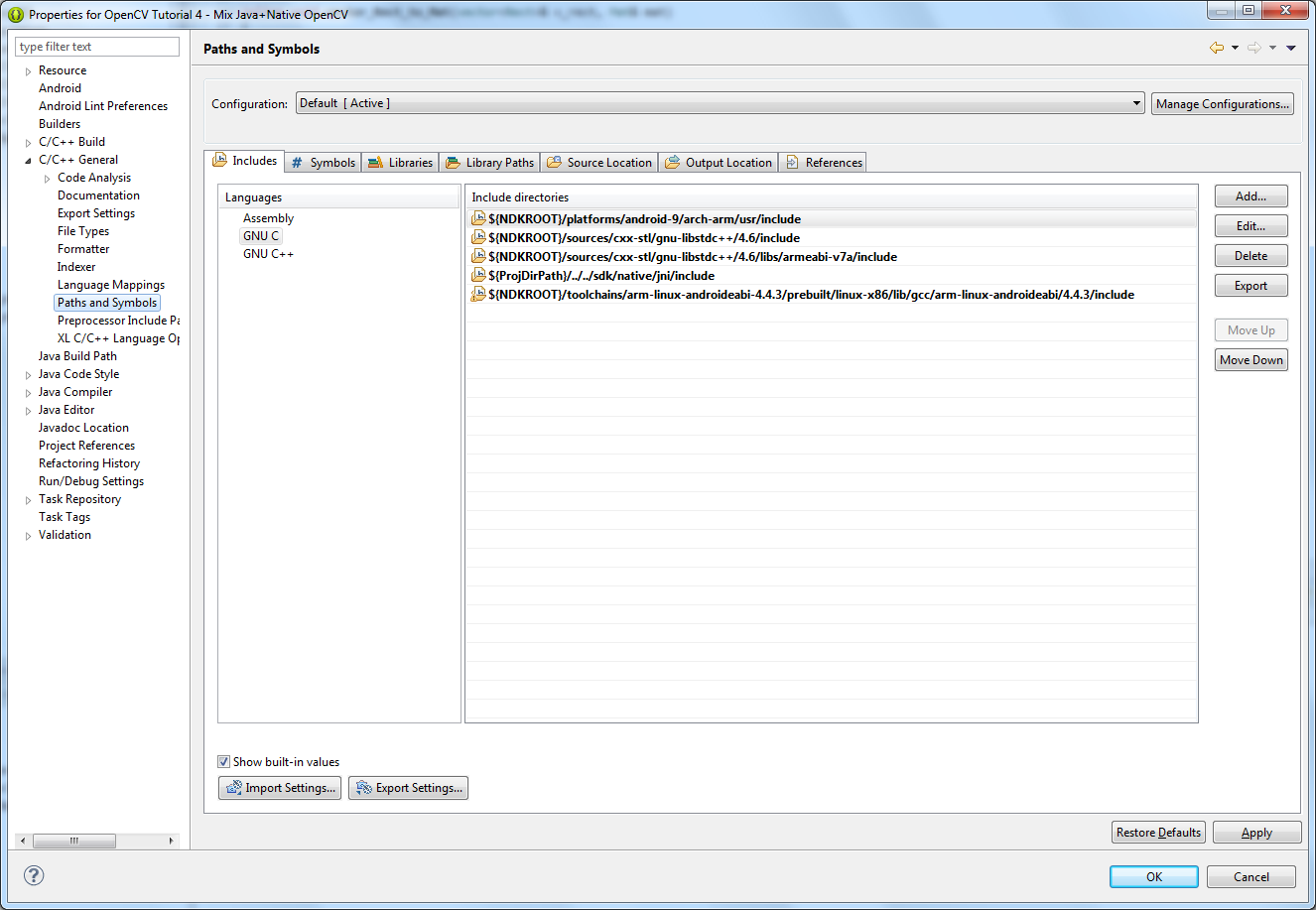1316x910 pixels.
Task: Click the type filter text field
Action: [x=97, y=47]
